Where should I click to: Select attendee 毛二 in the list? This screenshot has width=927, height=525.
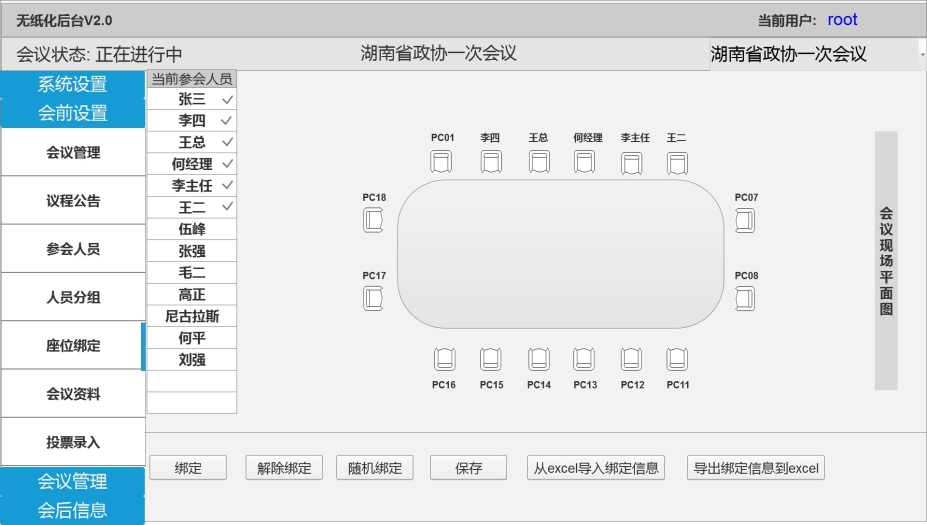click(192, 273)
